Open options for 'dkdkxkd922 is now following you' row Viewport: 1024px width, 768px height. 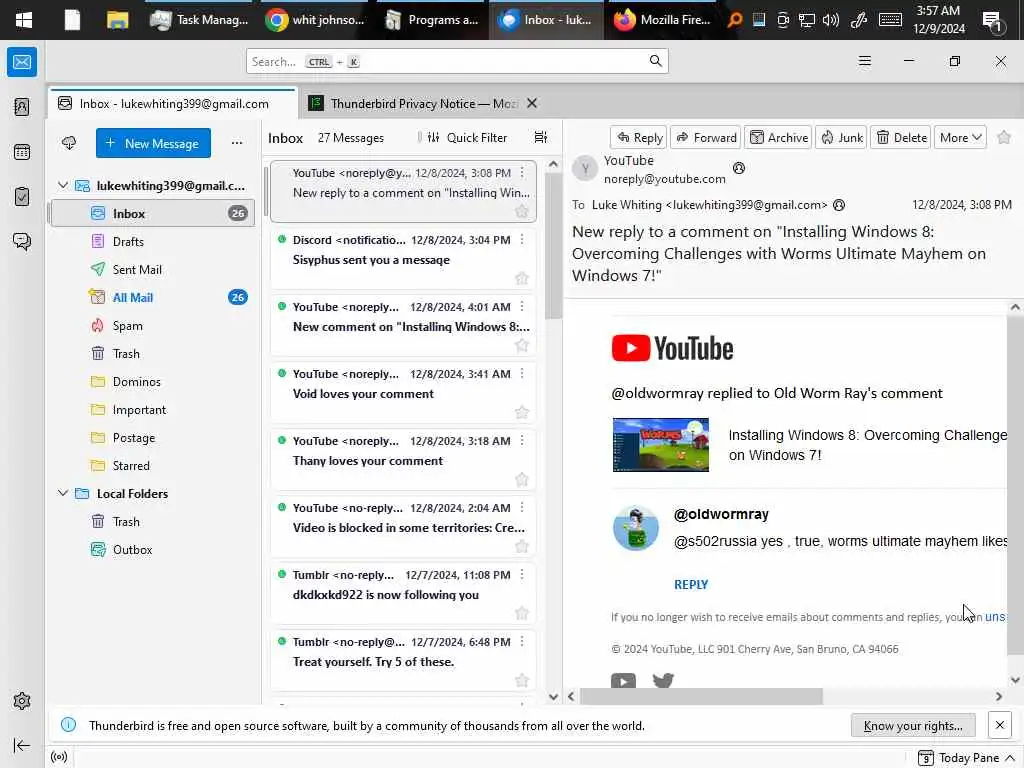[522, 575]
